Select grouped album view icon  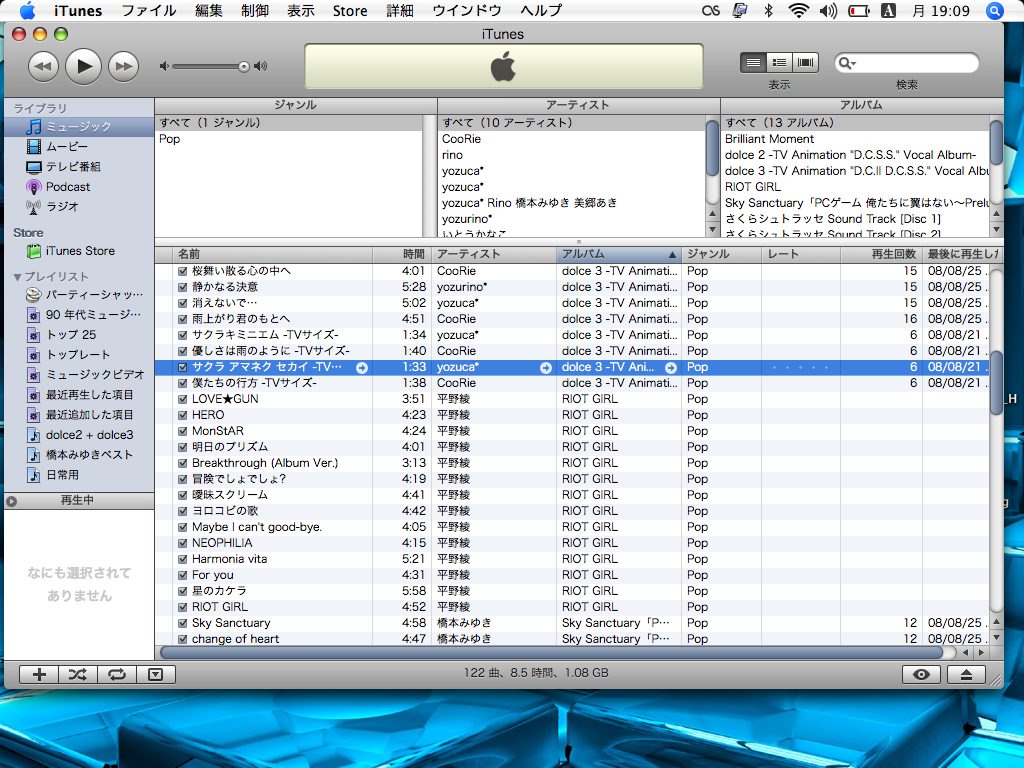[779, 63]
